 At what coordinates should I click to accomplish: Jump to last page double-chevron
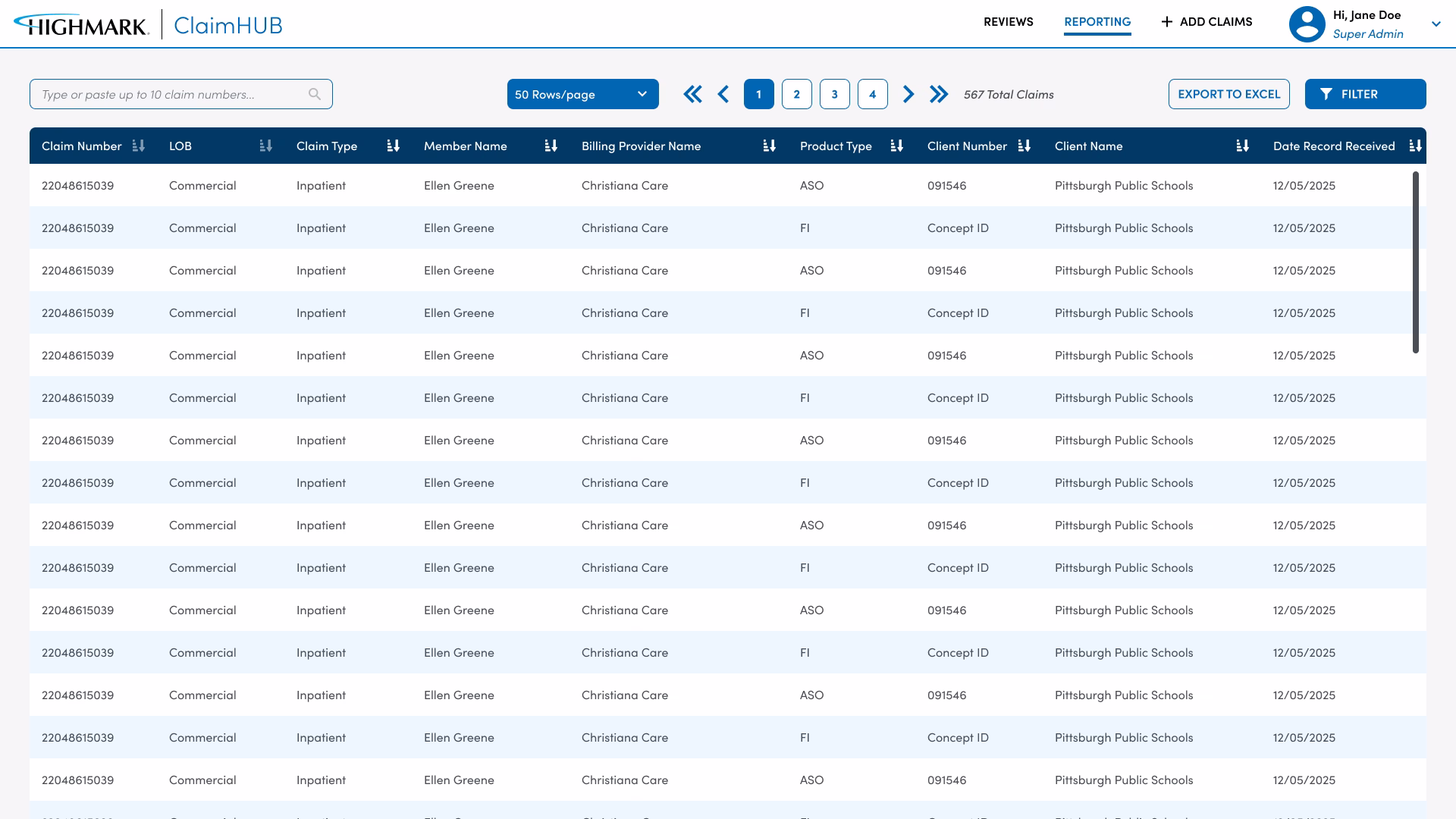tap(939, 94)
